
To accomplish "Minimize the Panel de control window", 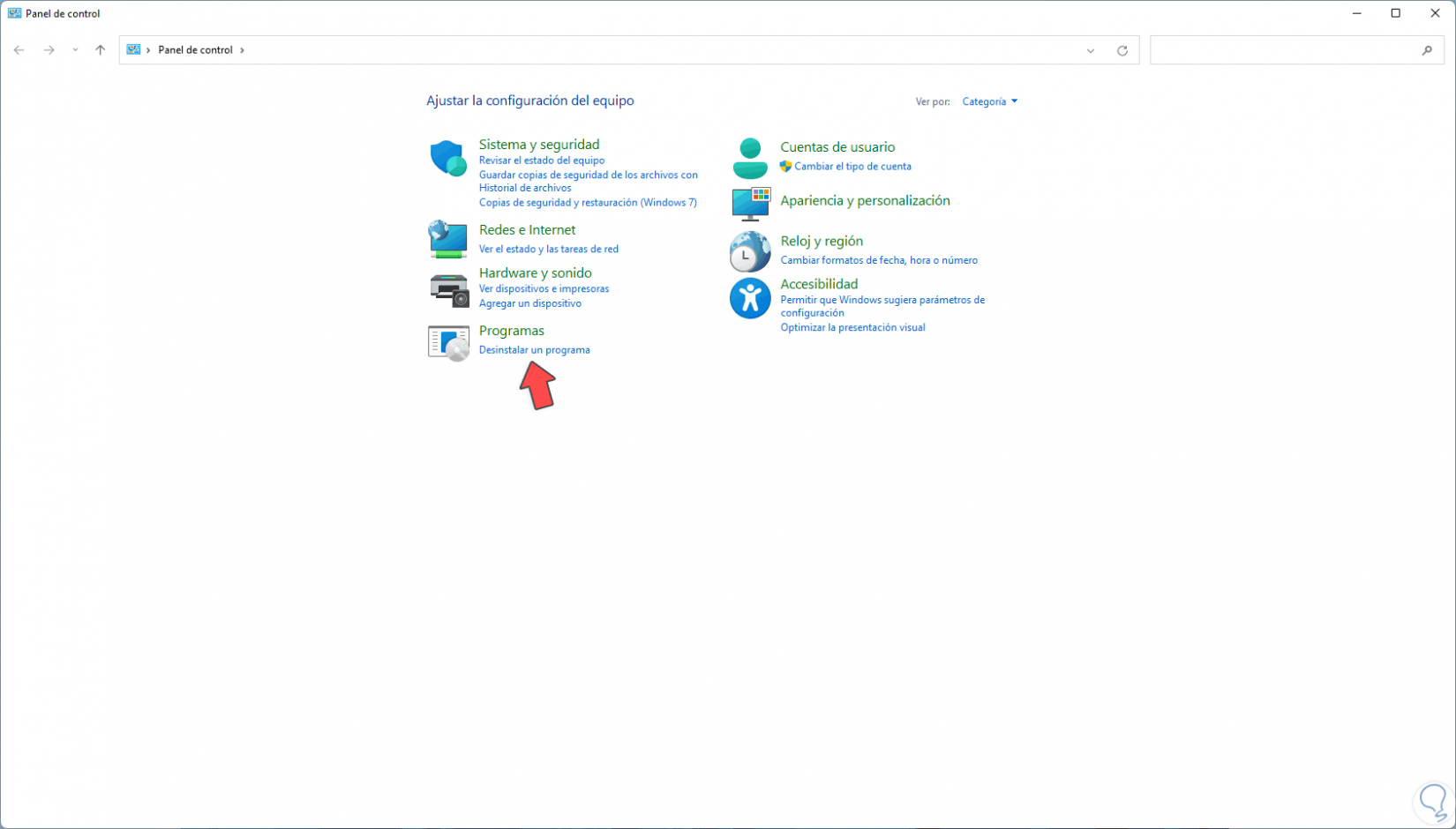I will click(x=1357, y=13).
